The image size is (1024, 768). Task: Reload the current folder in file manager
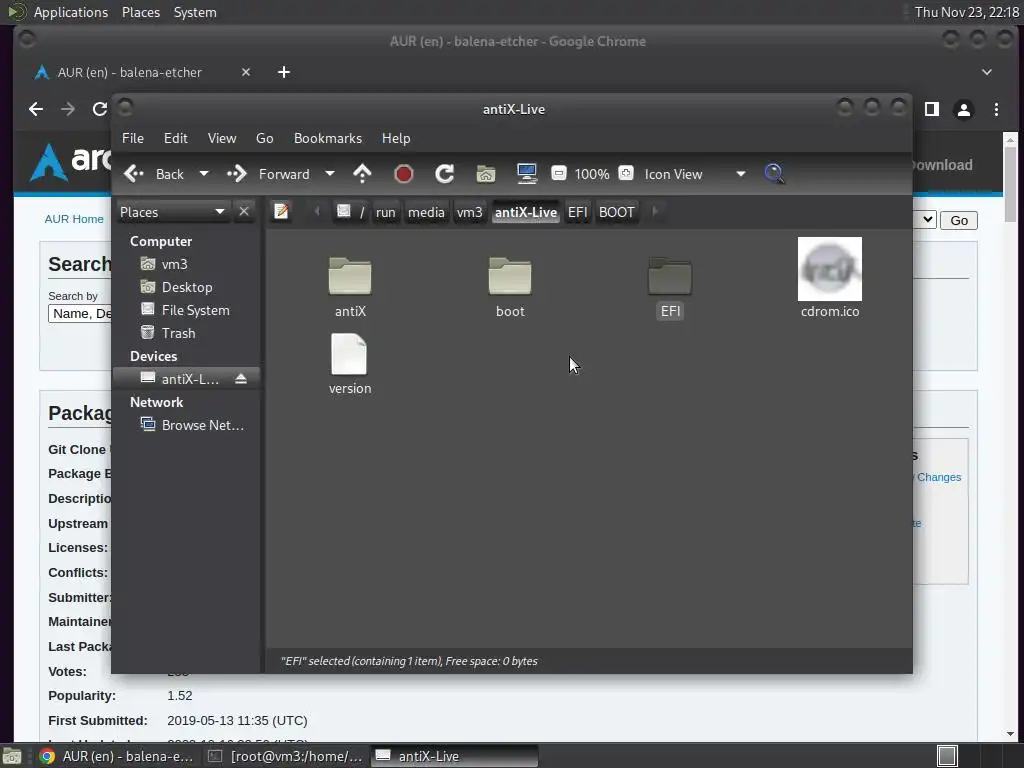[444, 174]
